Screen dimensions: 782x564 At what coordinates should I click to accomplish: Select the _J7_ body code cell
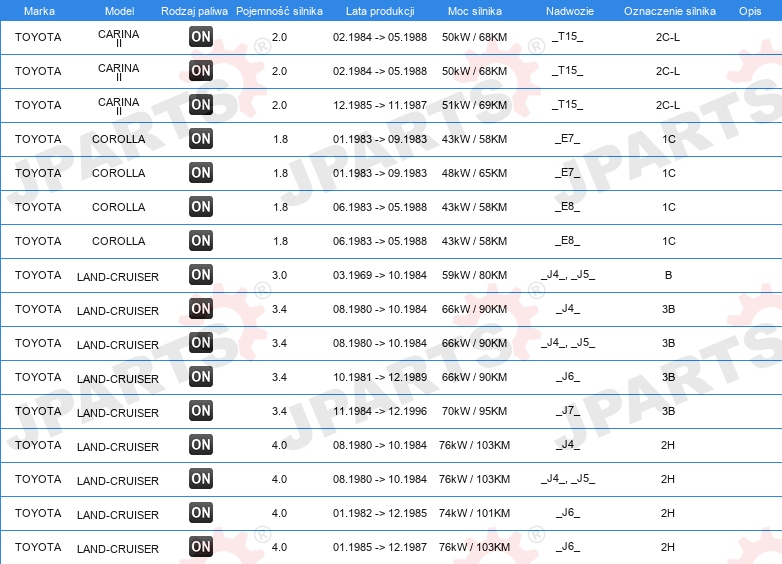[x=568, y=411]
